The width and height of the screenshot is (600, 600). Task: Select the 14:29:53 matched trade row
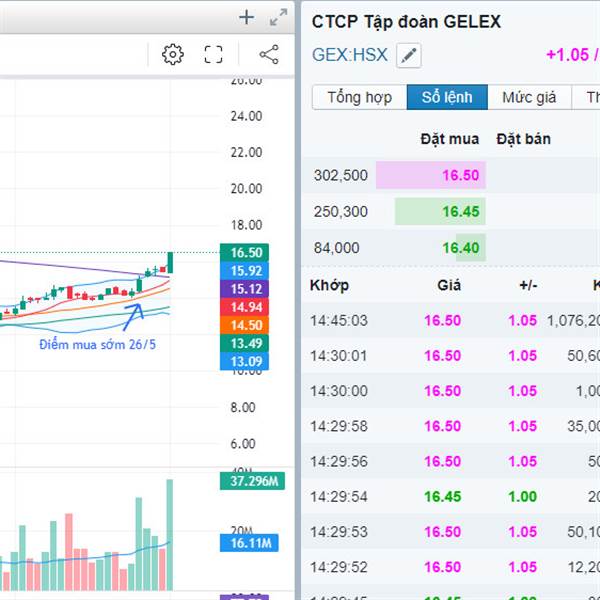point(451,532)
